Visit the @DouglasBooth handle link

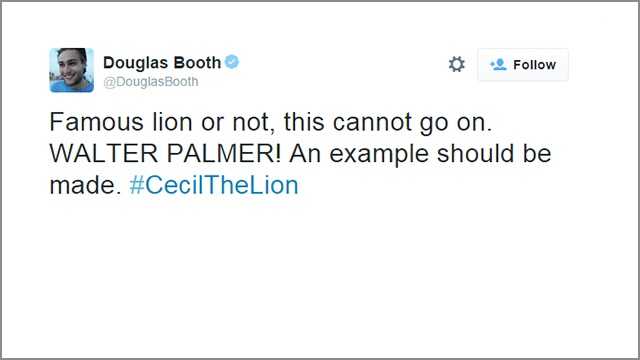click(x=151, y=82)
